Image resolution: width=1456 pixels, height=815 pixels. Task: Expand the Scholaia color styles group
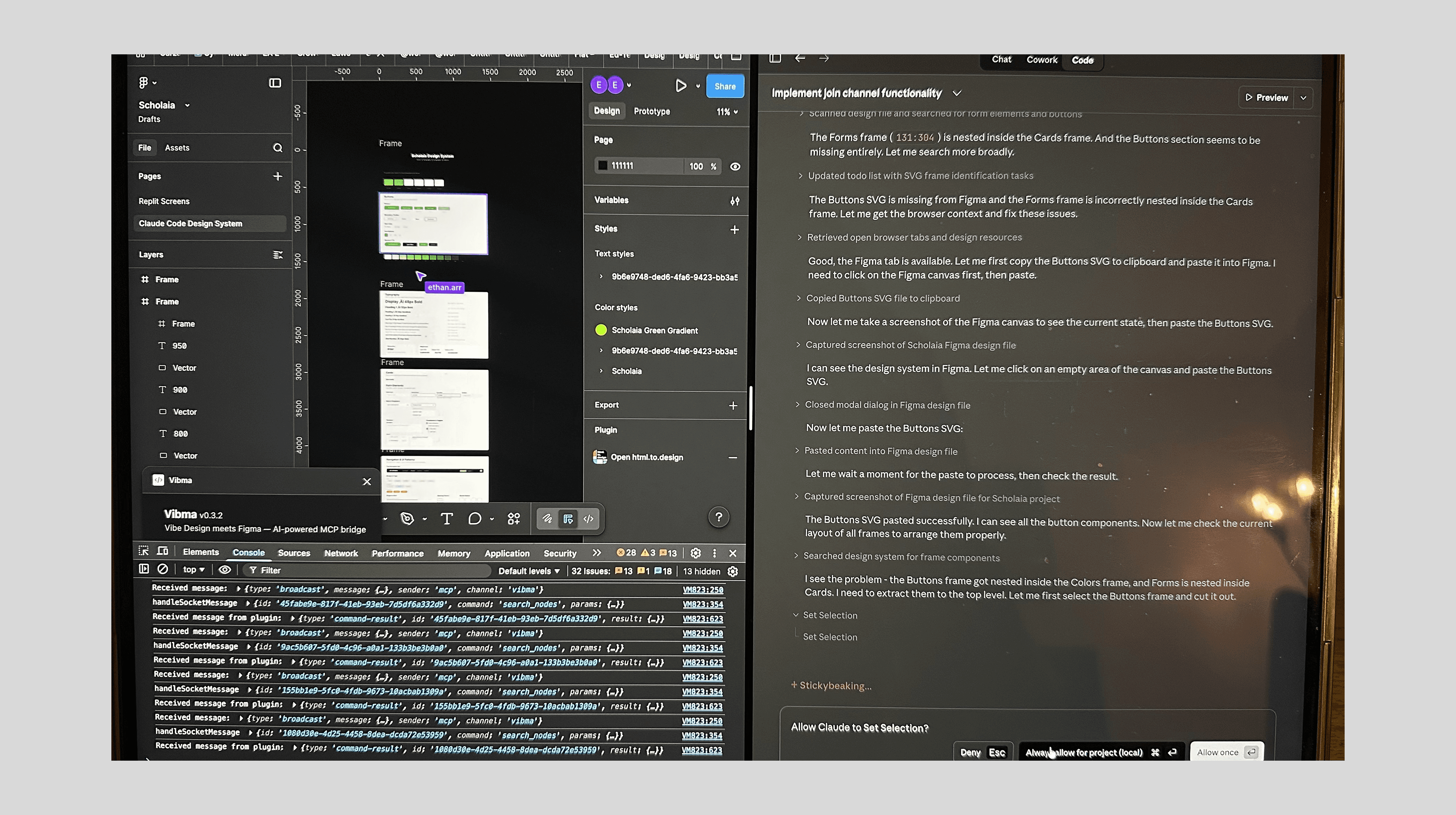tap(601, 371)
